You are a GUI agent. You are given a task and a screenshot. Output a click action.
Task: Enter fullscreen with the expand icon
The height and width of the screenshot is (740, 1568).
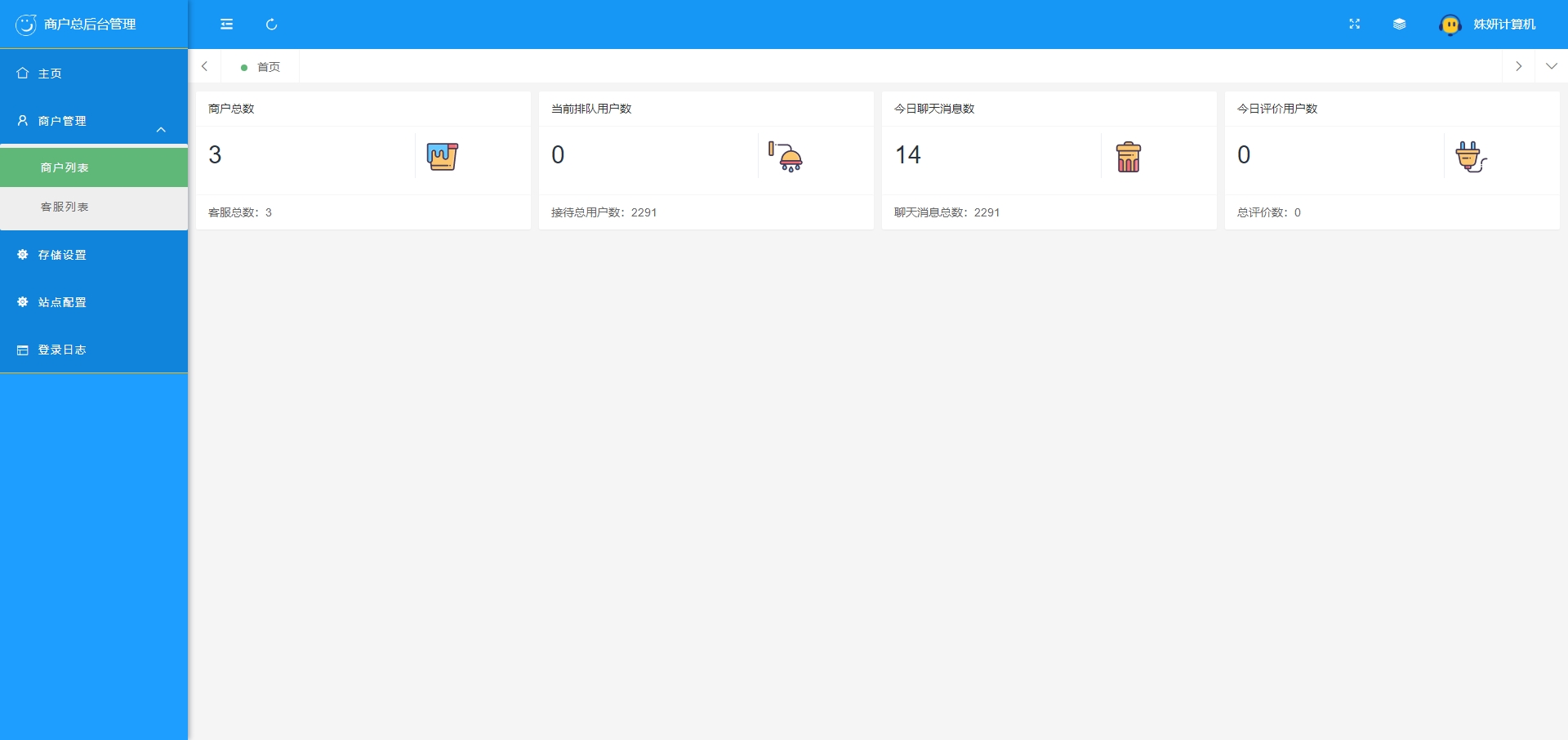pos(1354,25)
